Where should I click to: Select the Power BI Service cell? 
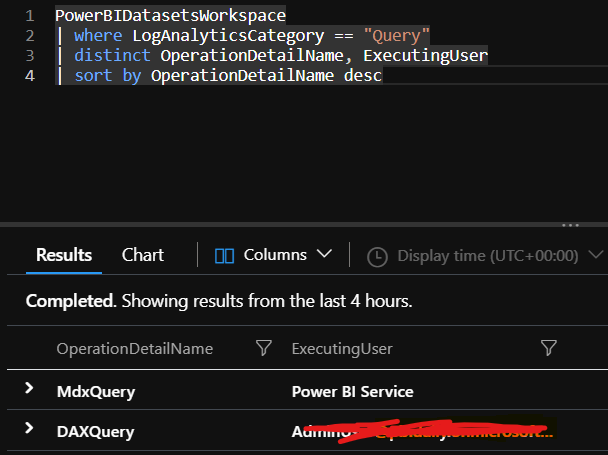(x=352, y=392)
